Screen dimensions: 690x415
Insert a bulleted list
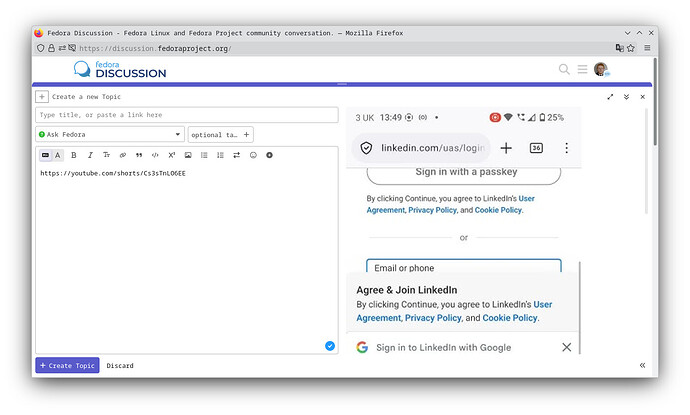click(x=204, y=155)
